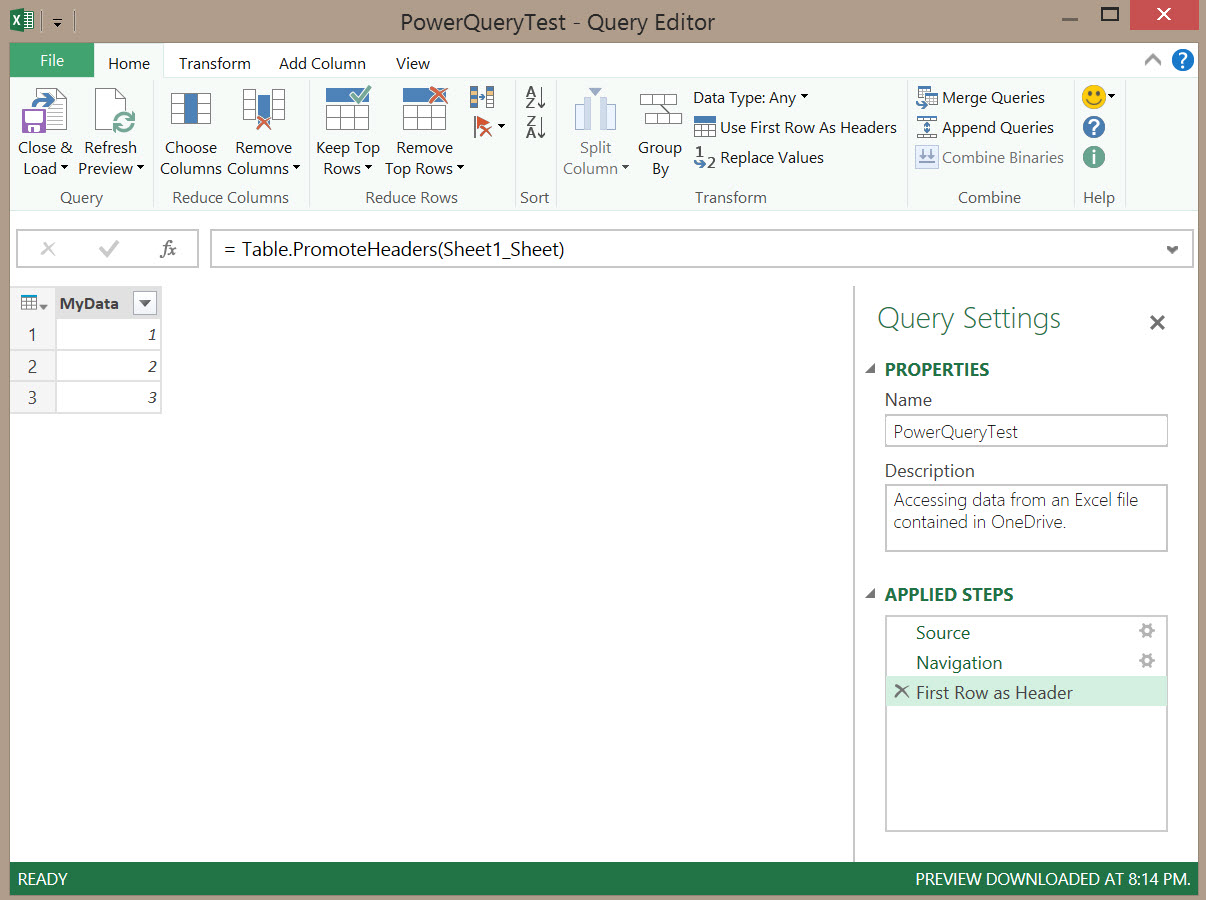Screen dimensions: 1206x900
Task: Click the Name field containing PowerQueryTest
Action: [x=1026, y=431]
